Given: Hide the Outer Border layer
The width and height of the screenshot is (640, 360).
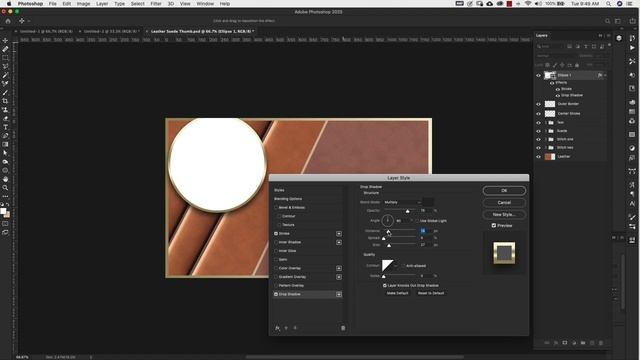Looking at the screenshot, I should (538, 104).
